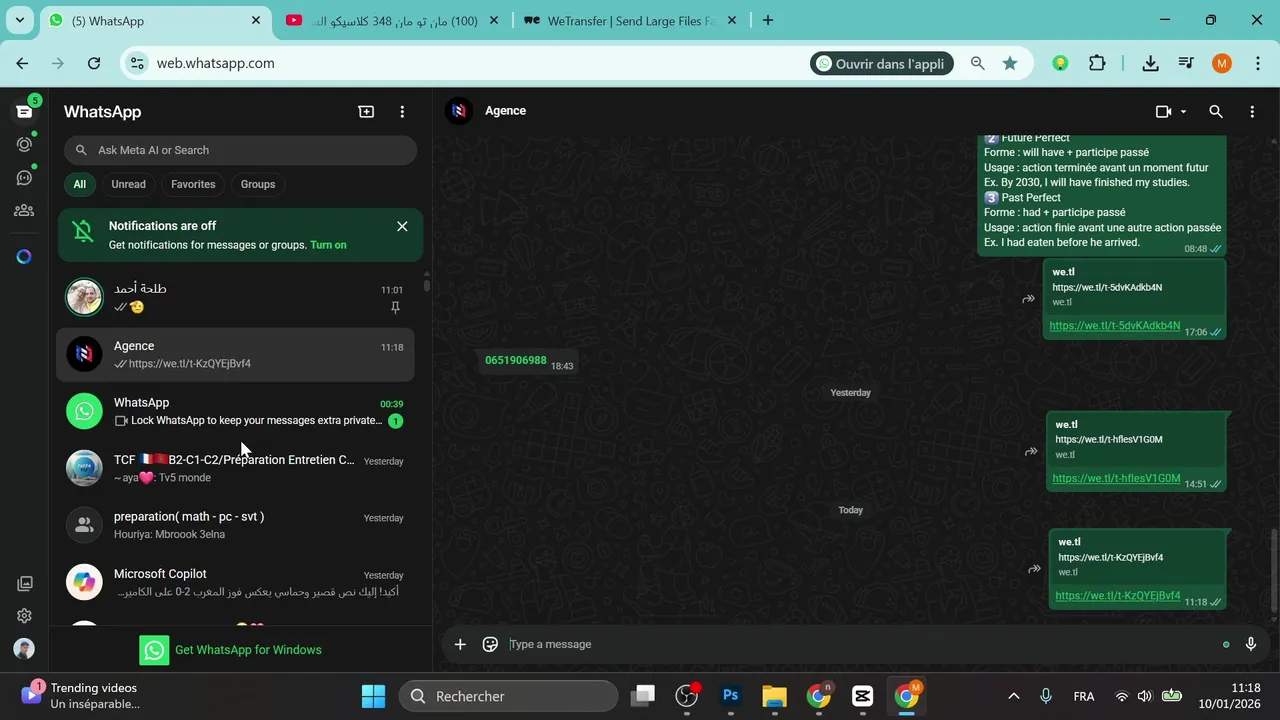
Task: Open the Agence chat three-dot menu
Action: pyautogui.click(x=1252, y=112)
